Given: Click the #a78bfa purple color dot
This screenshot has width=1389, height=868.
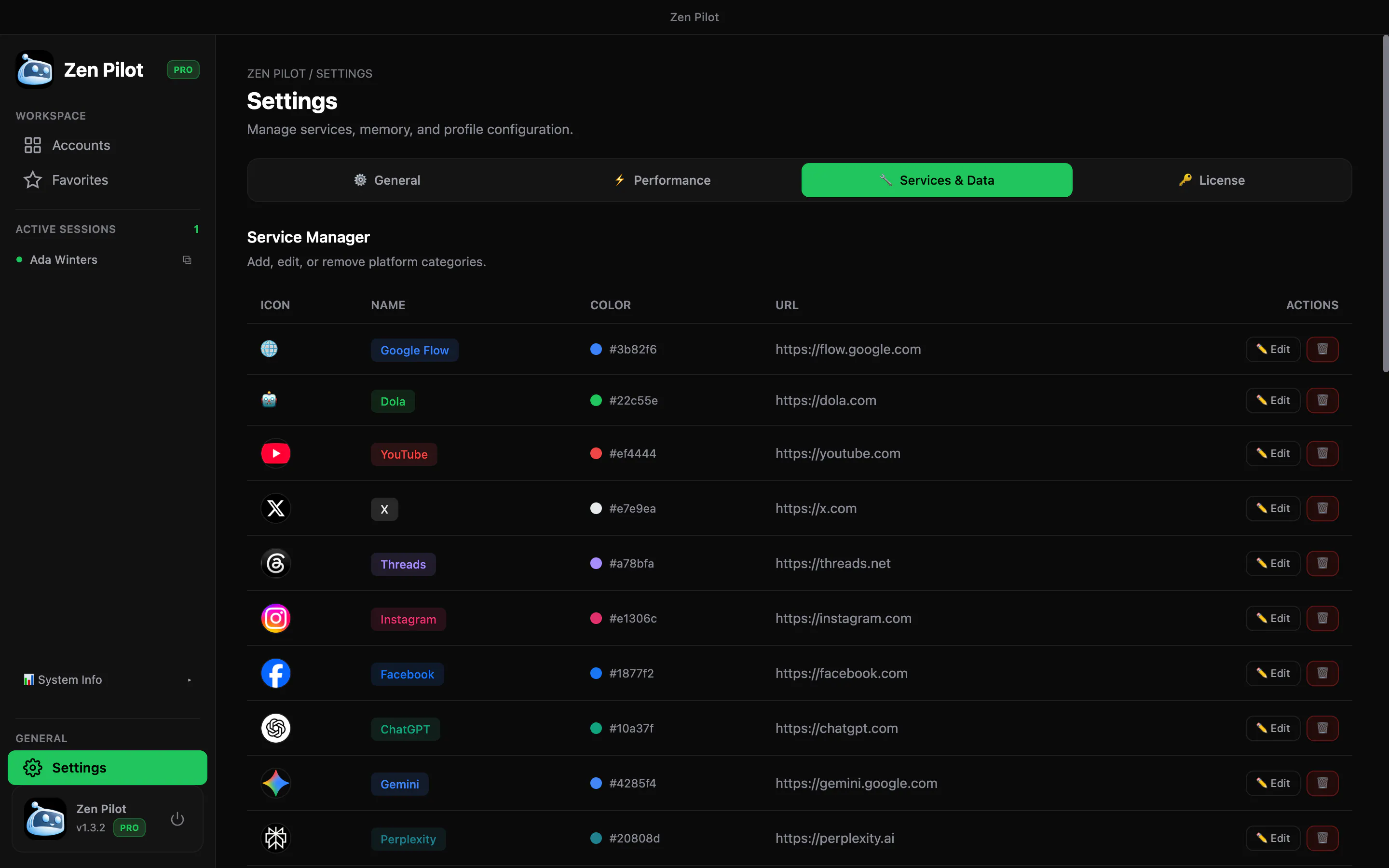Looking at the screenshot, I should tap(596, 563).
